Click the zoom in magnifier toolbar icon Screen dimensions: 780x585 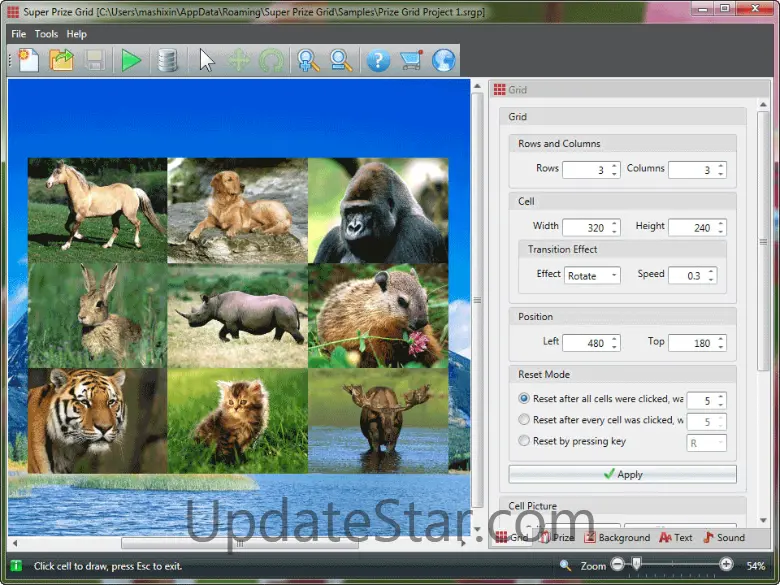point(307,61)
